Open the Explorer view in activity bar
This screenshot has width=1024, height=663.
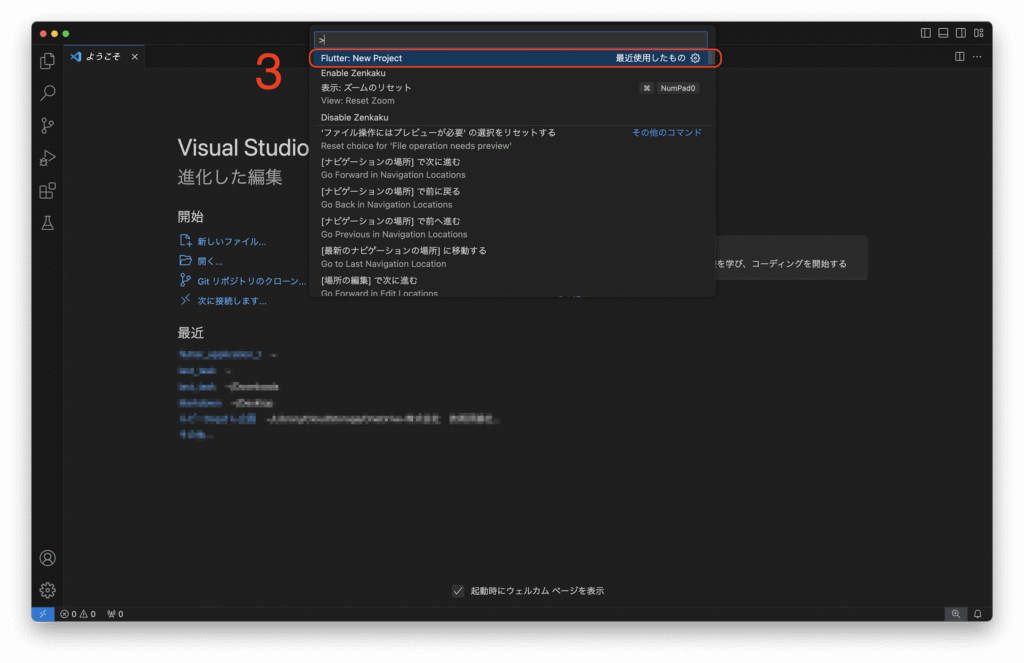click(48, 61)
